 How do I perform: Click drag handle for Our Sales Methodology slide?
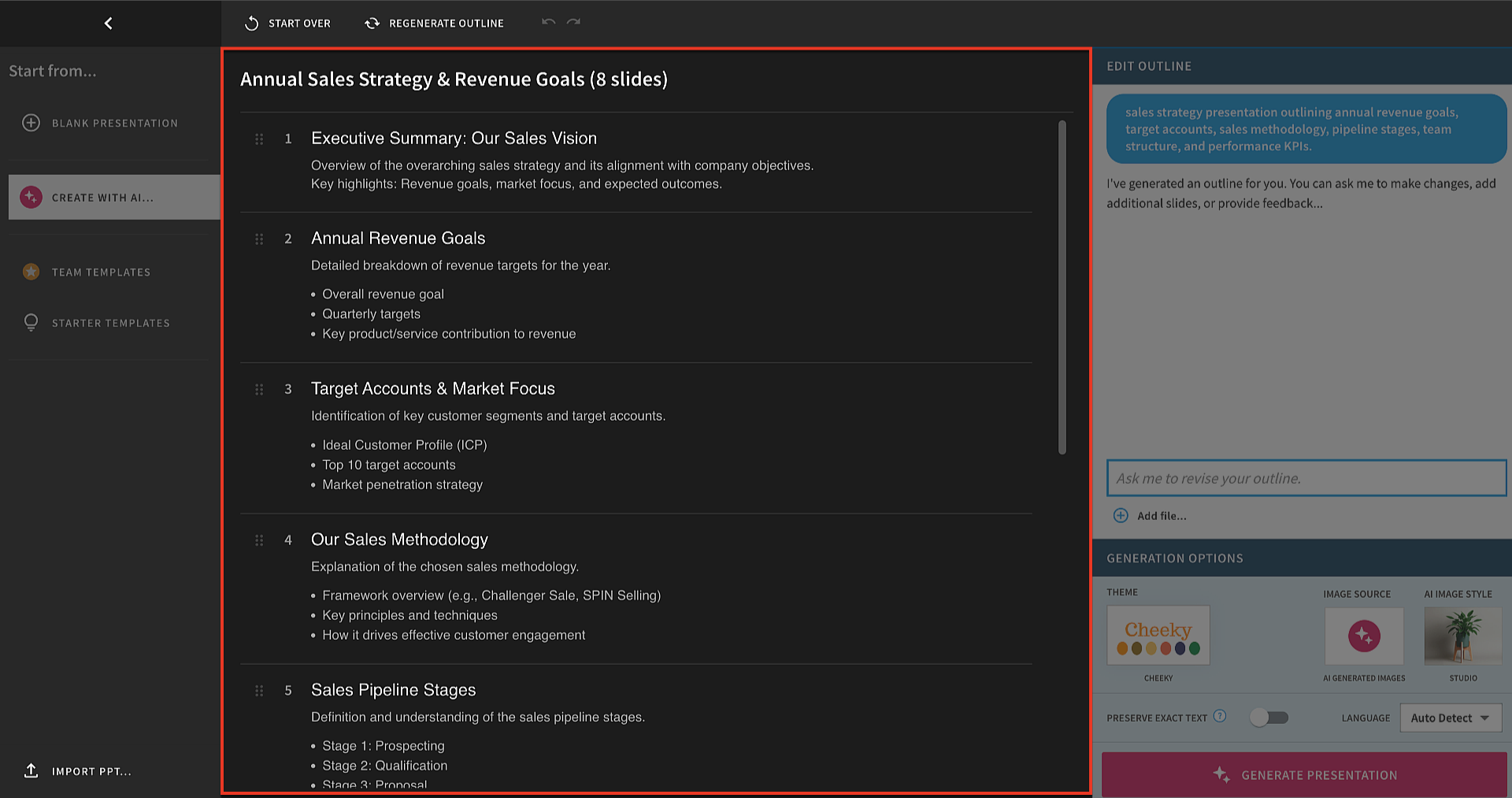[259, 540]
